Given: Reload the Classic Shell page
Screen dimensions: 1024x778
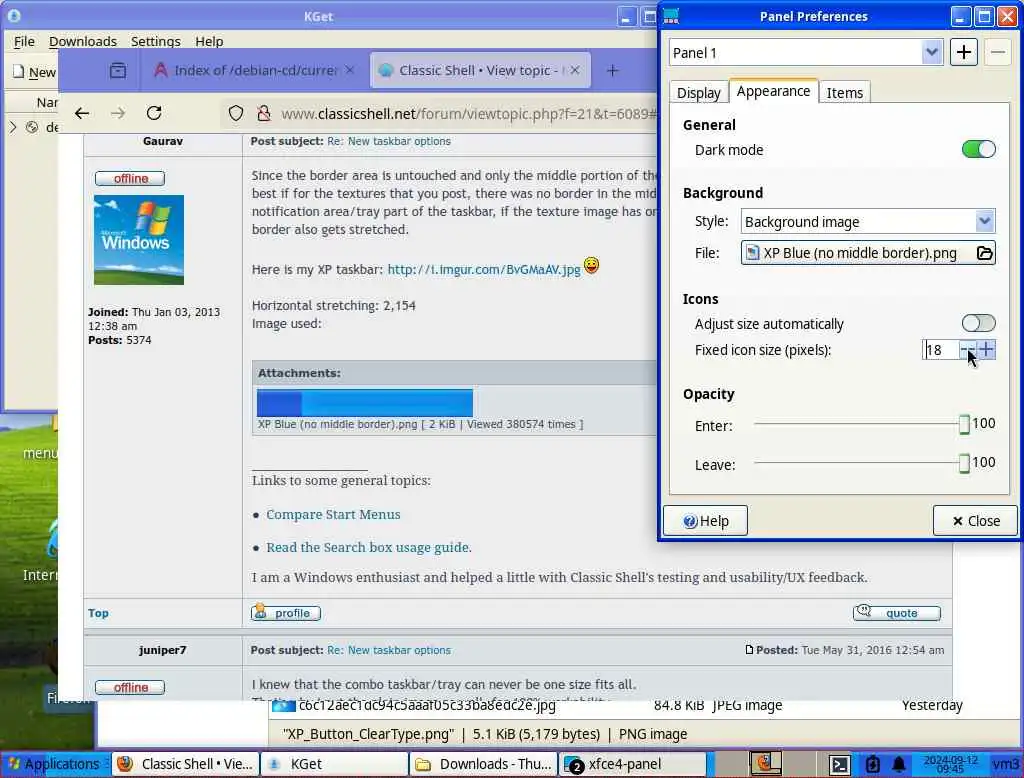Looking at the screenshot, I should [x=154, y=114].
